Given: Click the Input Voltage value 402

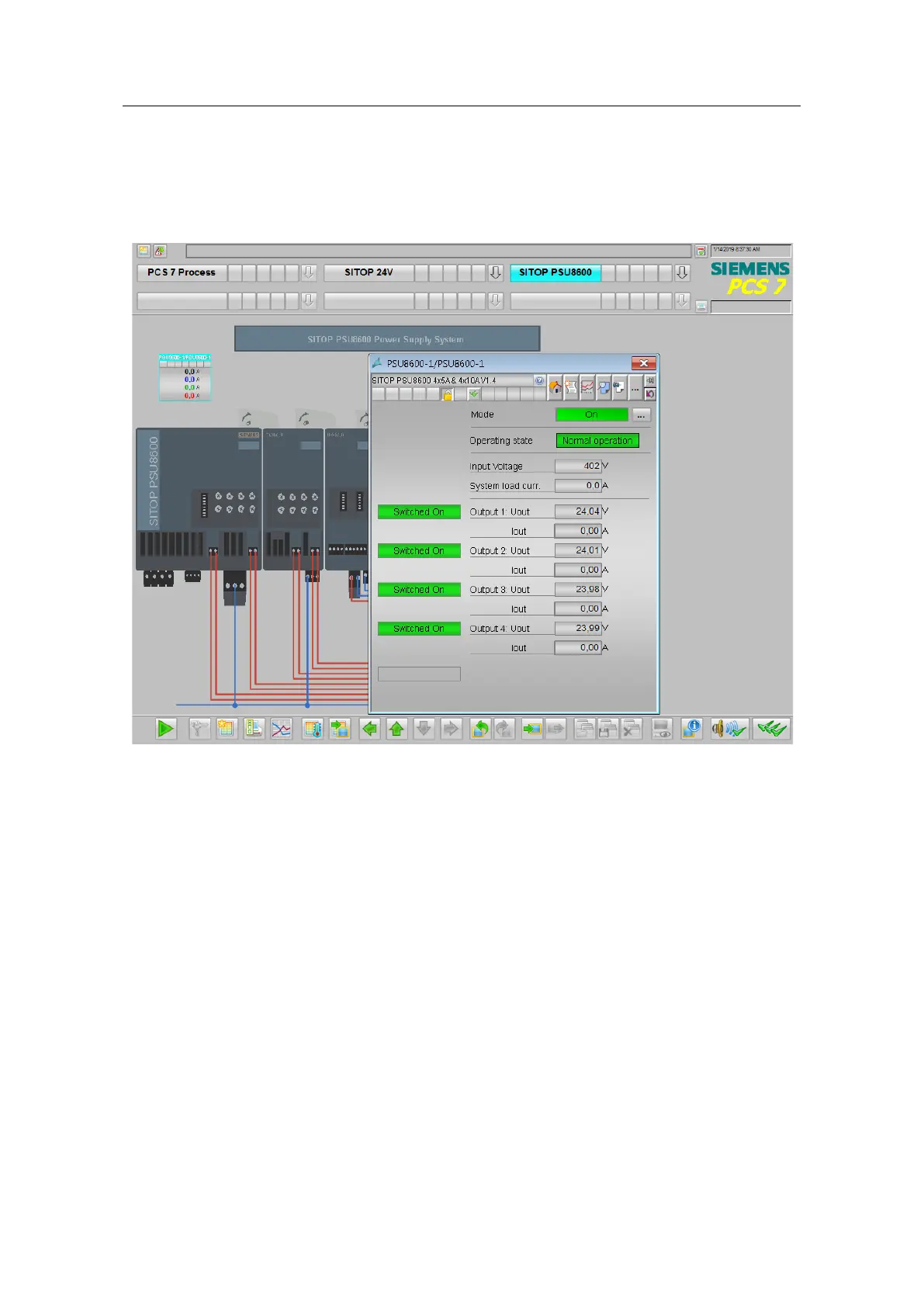Looking at the screenshot, I should tap(578, 466).
